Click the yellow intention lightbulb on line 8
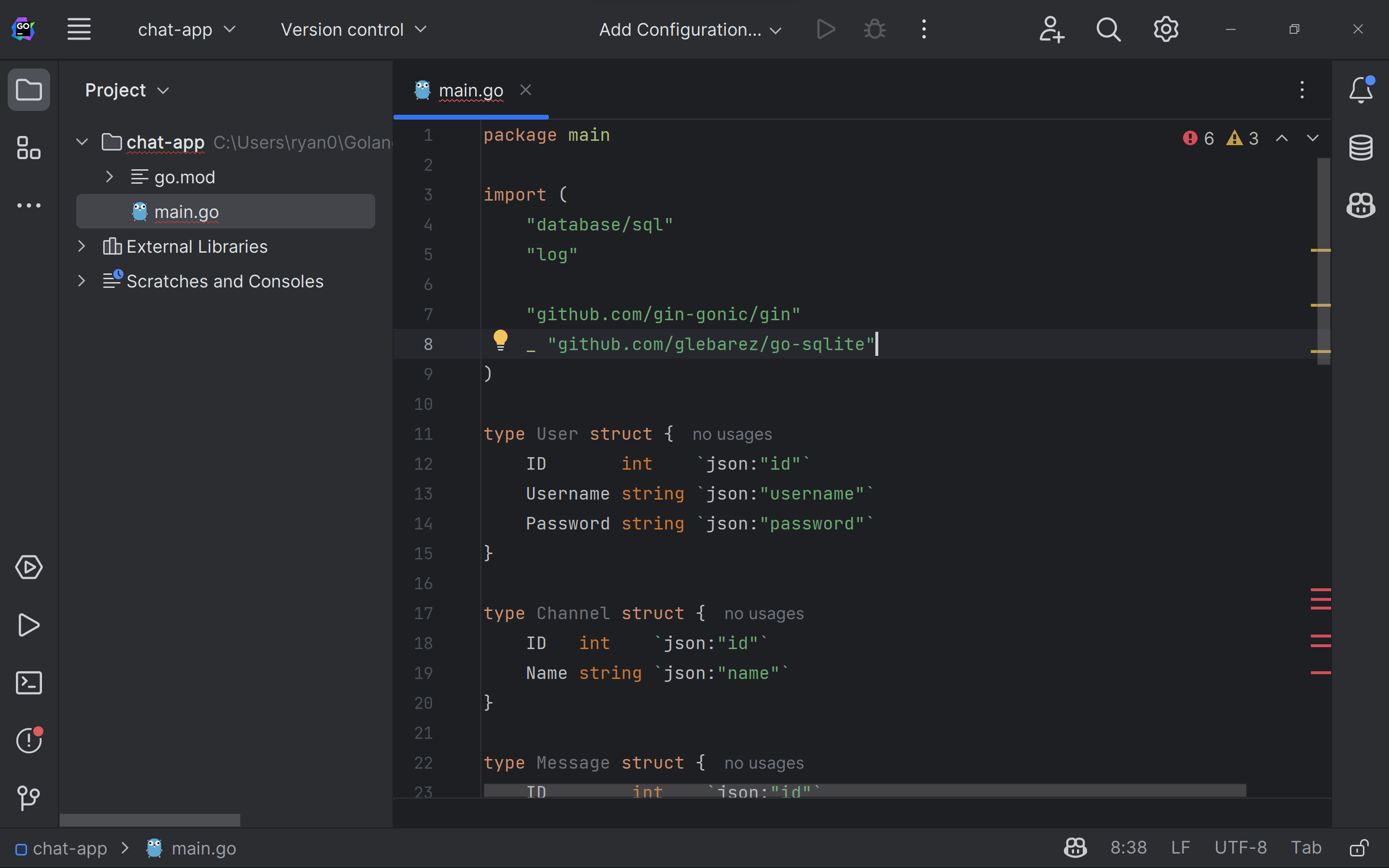Viewport: 1389px width, 868px height. [x=501, y=340]
